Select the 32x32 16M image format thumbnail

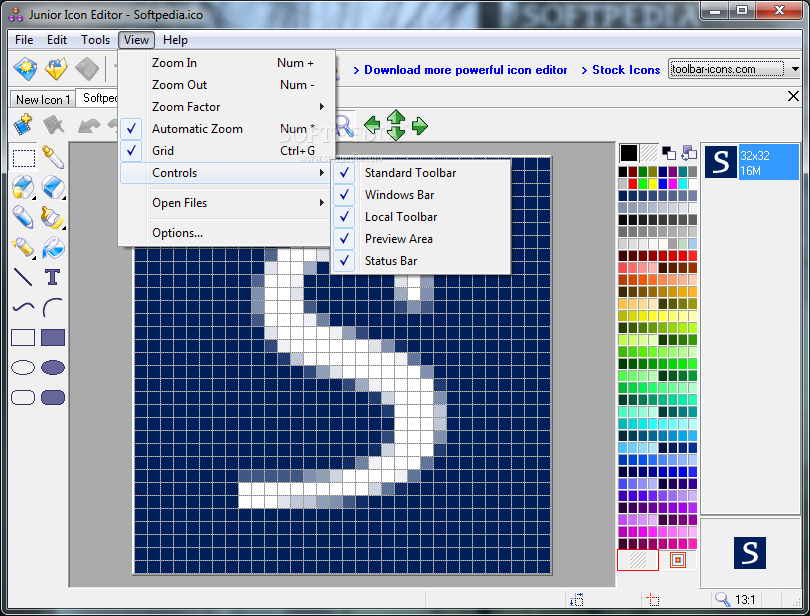pos(751,162)
